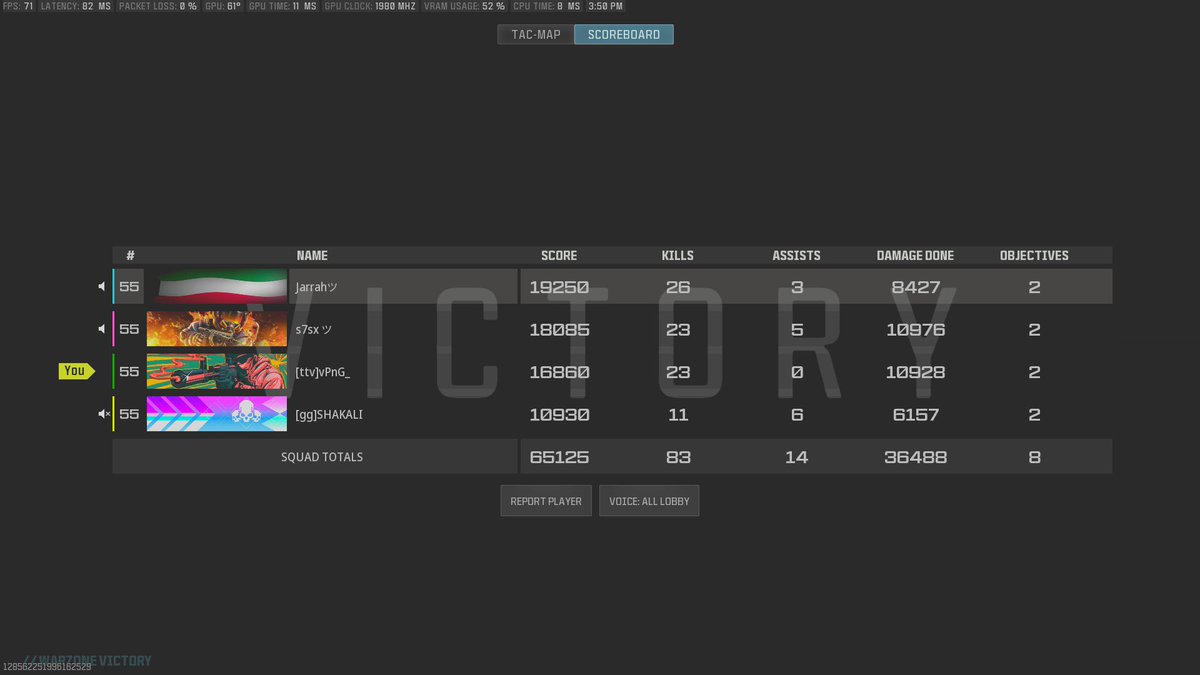
Task: Click damage done value 6157
Action: point(915,414)
